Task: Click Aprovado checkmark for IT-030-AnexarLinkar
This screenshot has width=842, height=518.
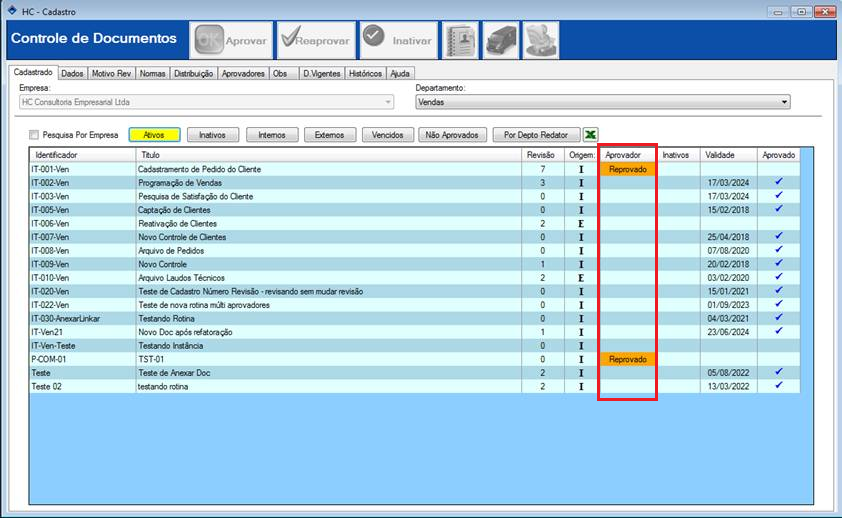Action: pyautogui.click(x=779, y=317)
